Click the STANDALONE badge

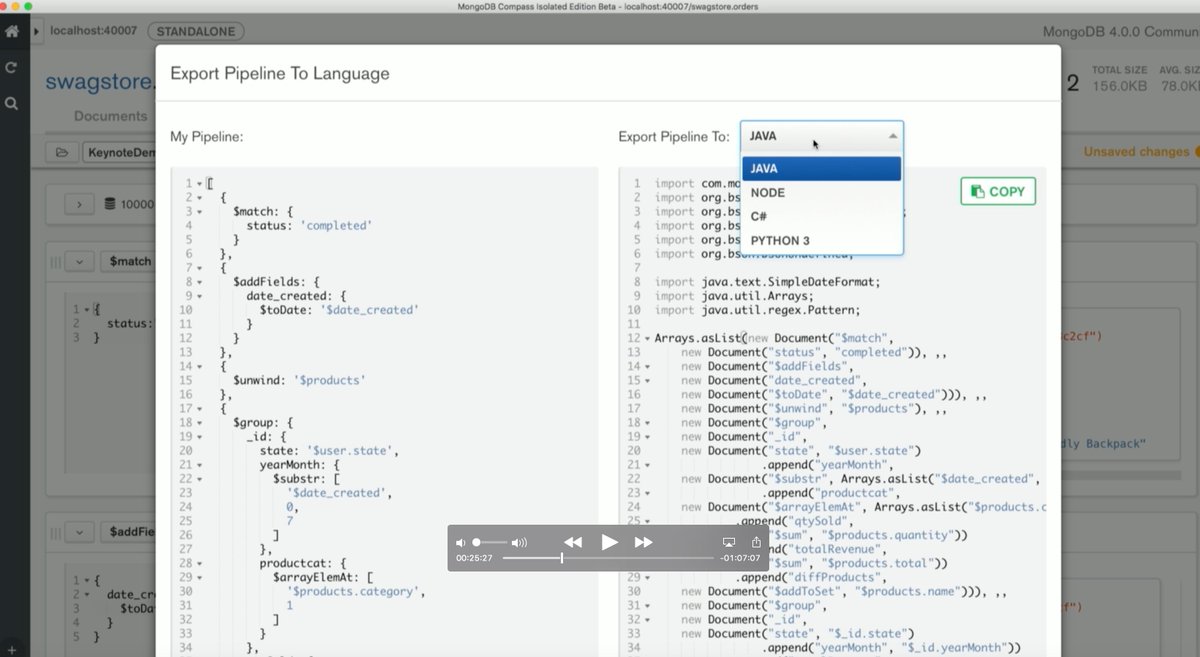tap(195, 31)
